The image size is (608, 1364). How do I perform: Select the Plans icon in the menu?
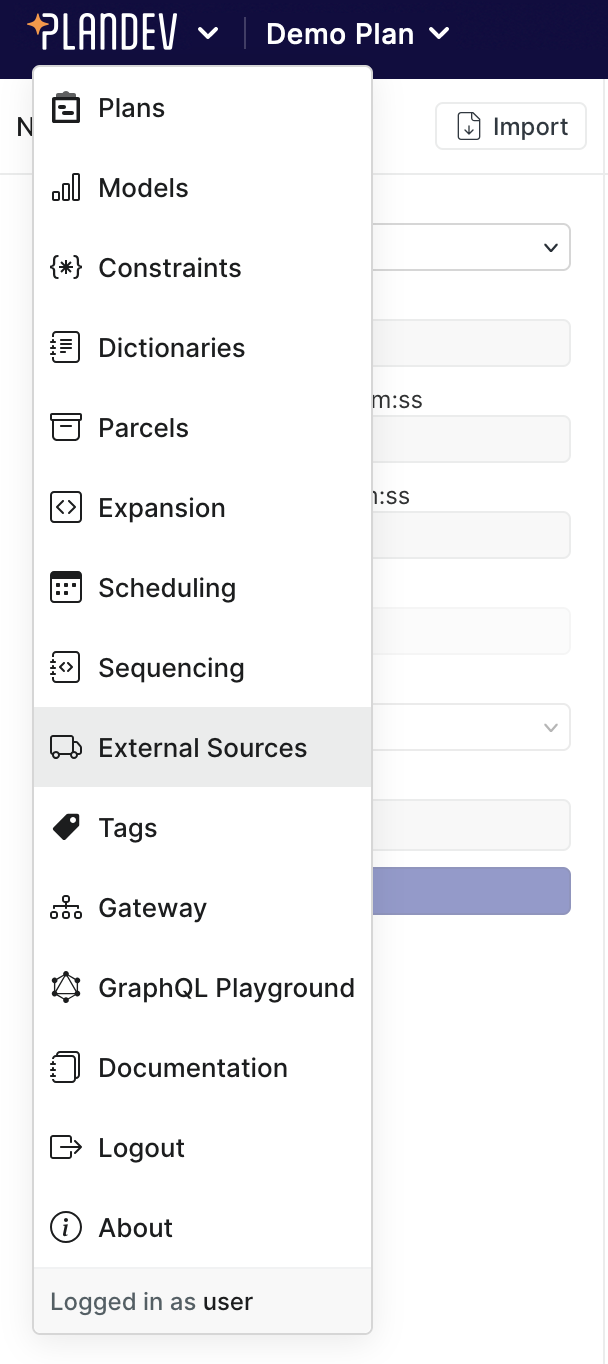pos(65,107)
